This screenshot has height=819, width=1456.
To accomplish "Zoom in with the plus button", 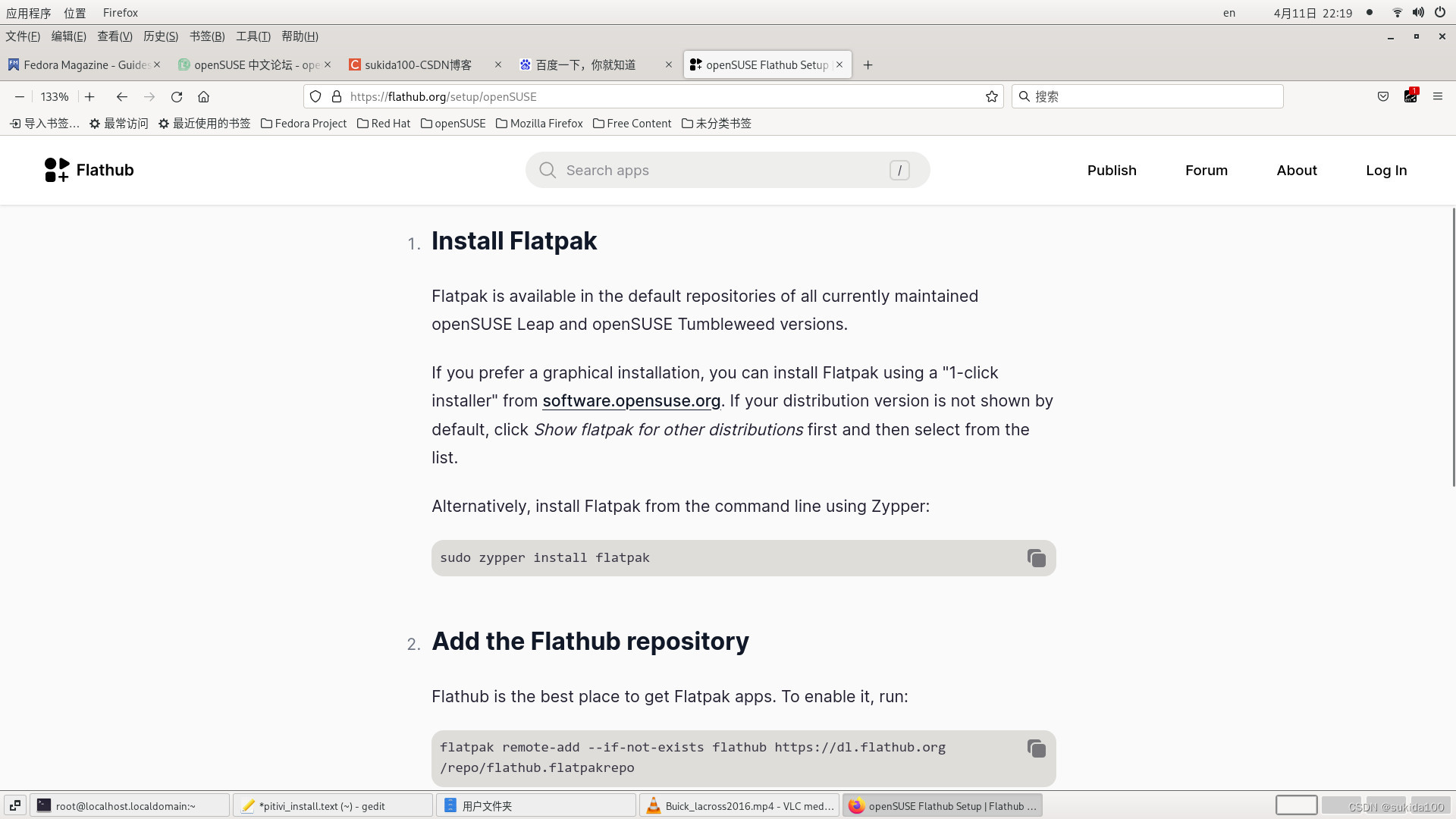I will [x=89, y=96].
